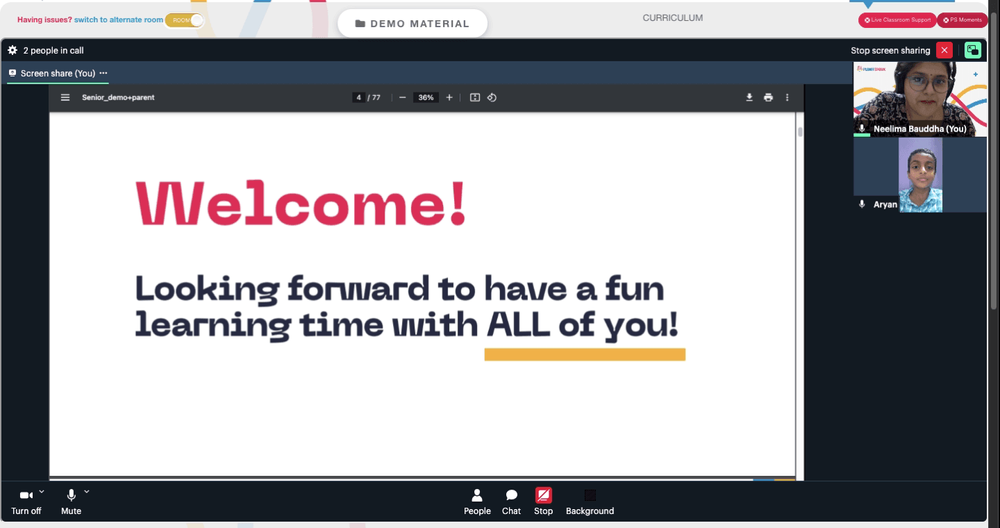Open Screen share tab more options
Screen dimensions: 1000x528
pyautogui.click(x=103, y=73)
